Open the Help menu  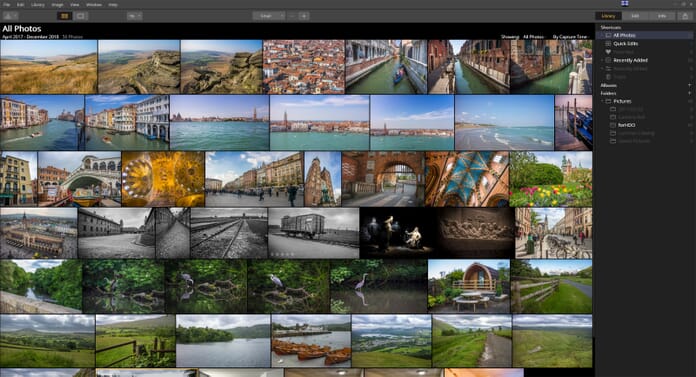point(113,4)
